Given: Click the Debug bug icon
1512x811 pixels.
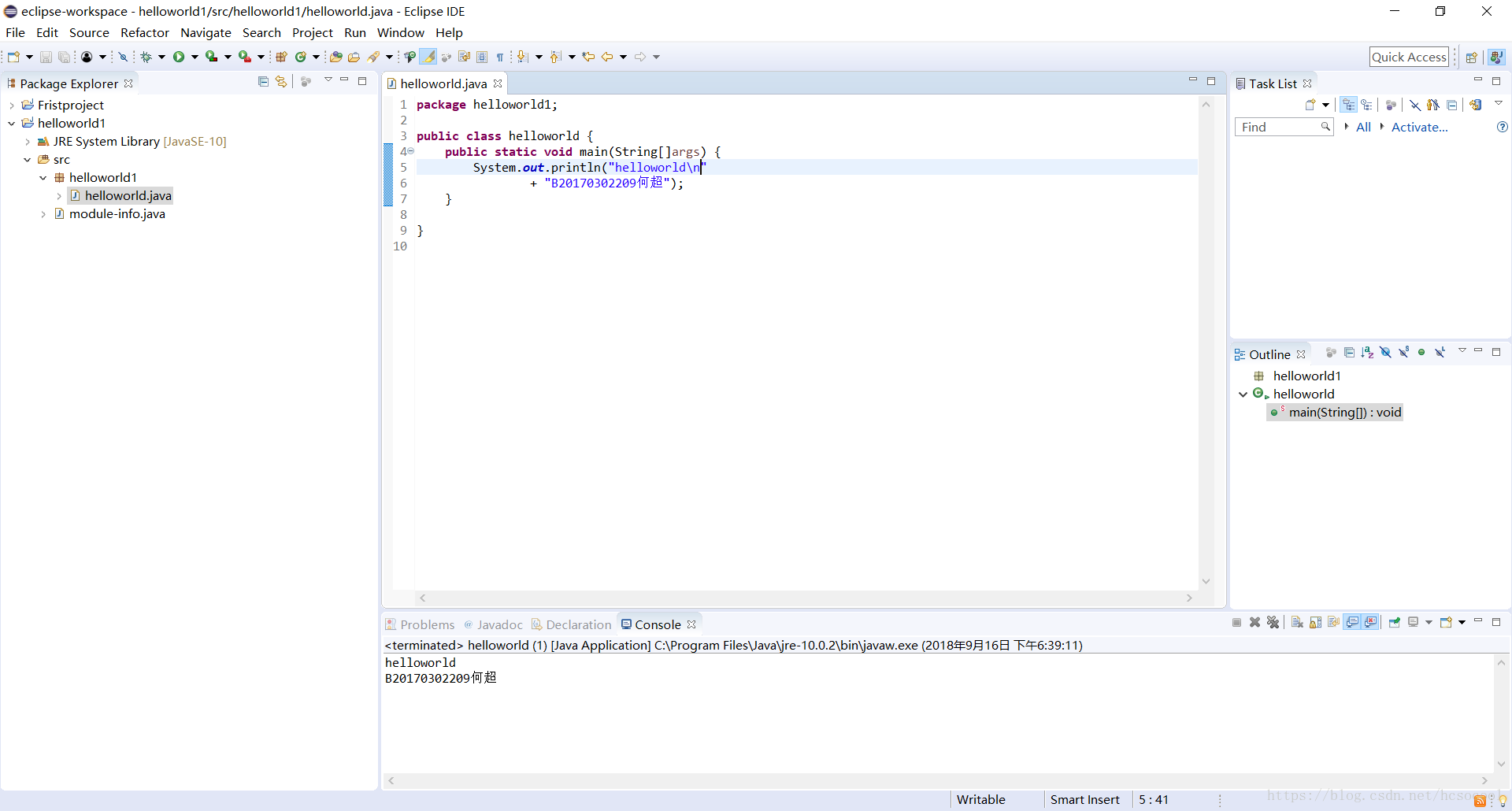Looking at the screenshot, I should click(146, 57).
